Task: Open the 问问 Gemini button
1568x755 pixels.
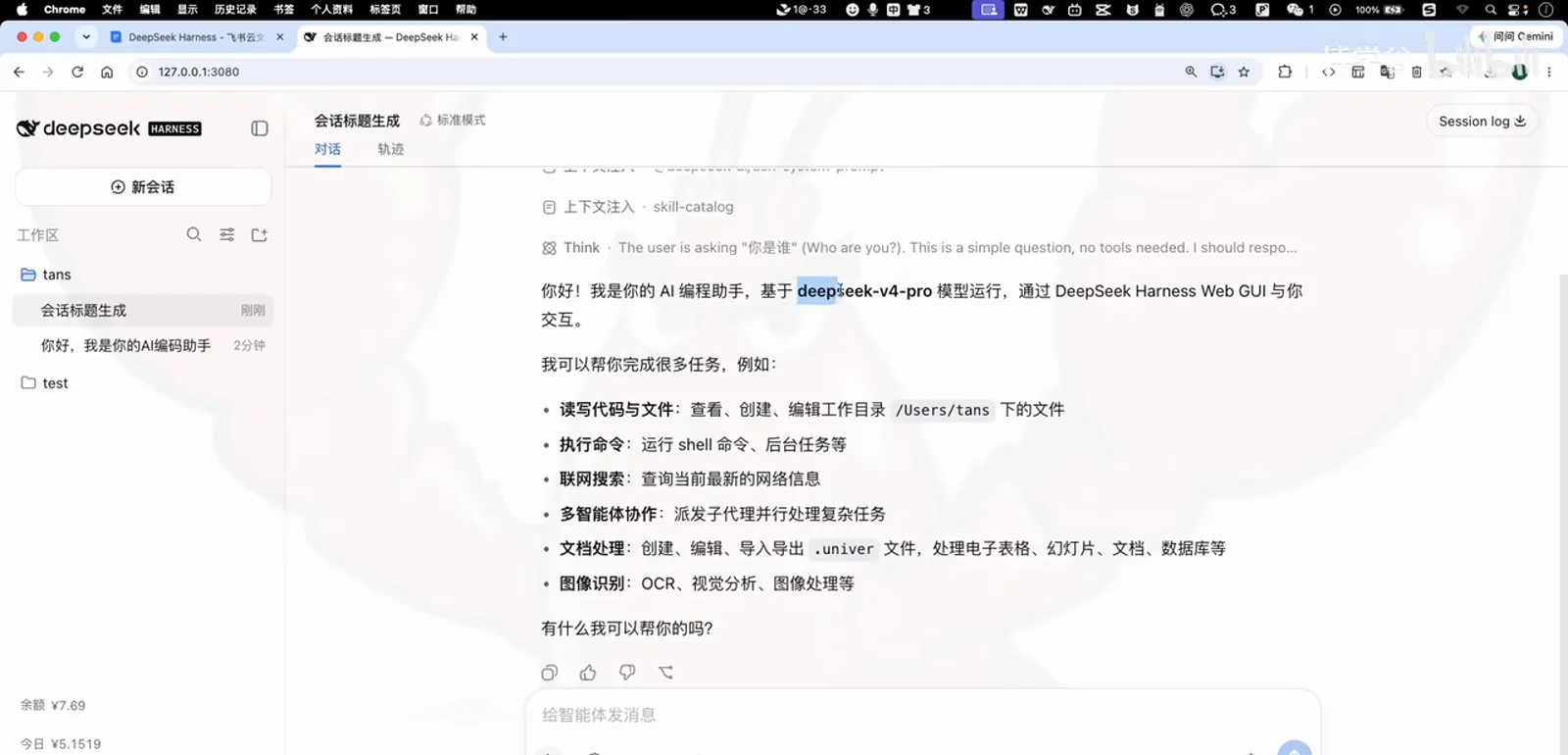Action: [x=1516, y=36]
